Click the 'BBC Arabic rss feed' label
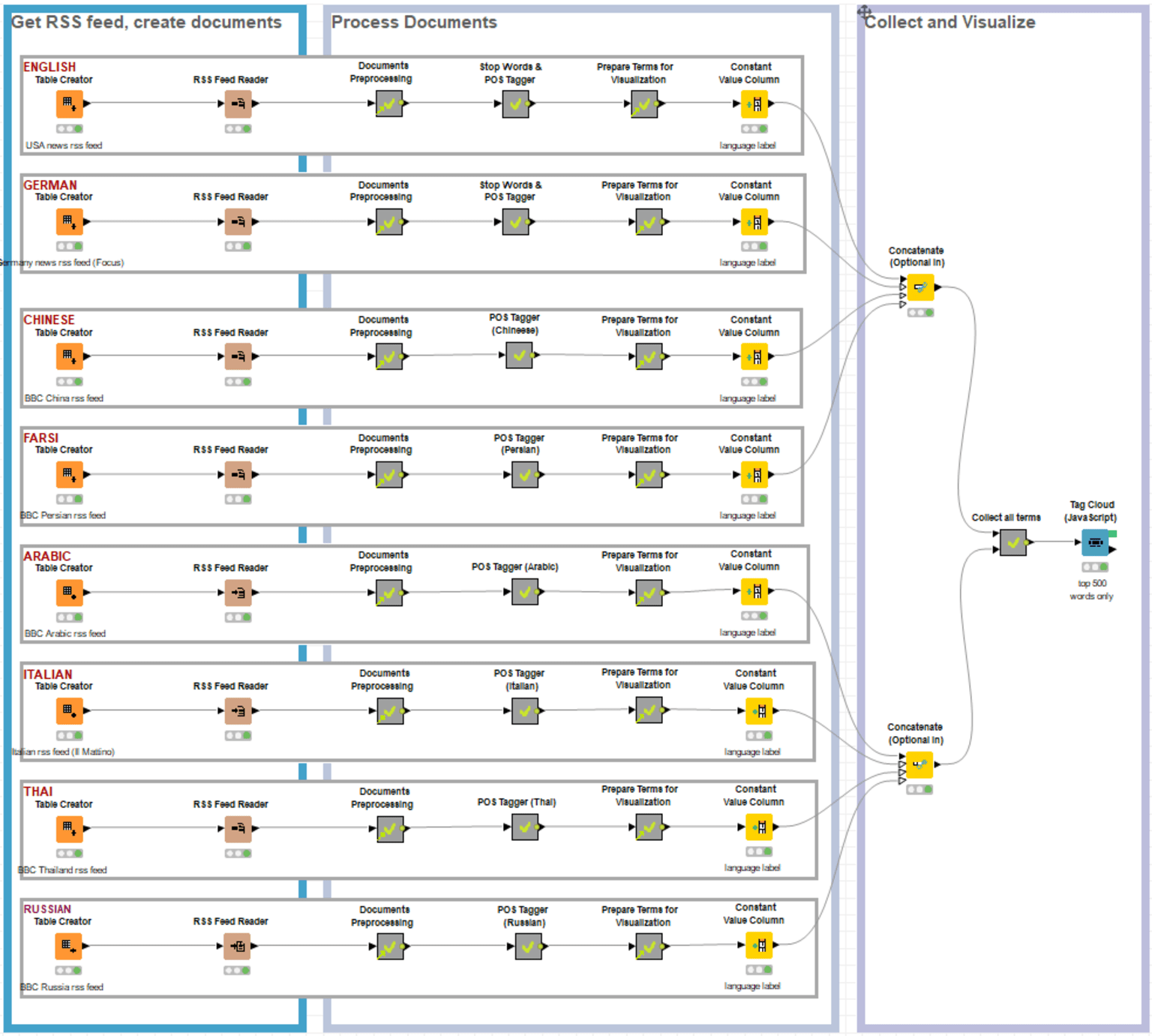 tap(64, 633)
